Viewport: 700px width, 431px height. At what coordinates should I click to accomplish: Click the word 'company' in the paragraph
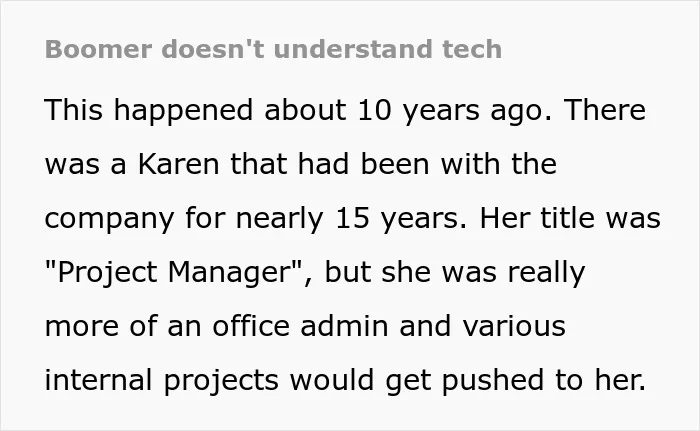(109, 220)
